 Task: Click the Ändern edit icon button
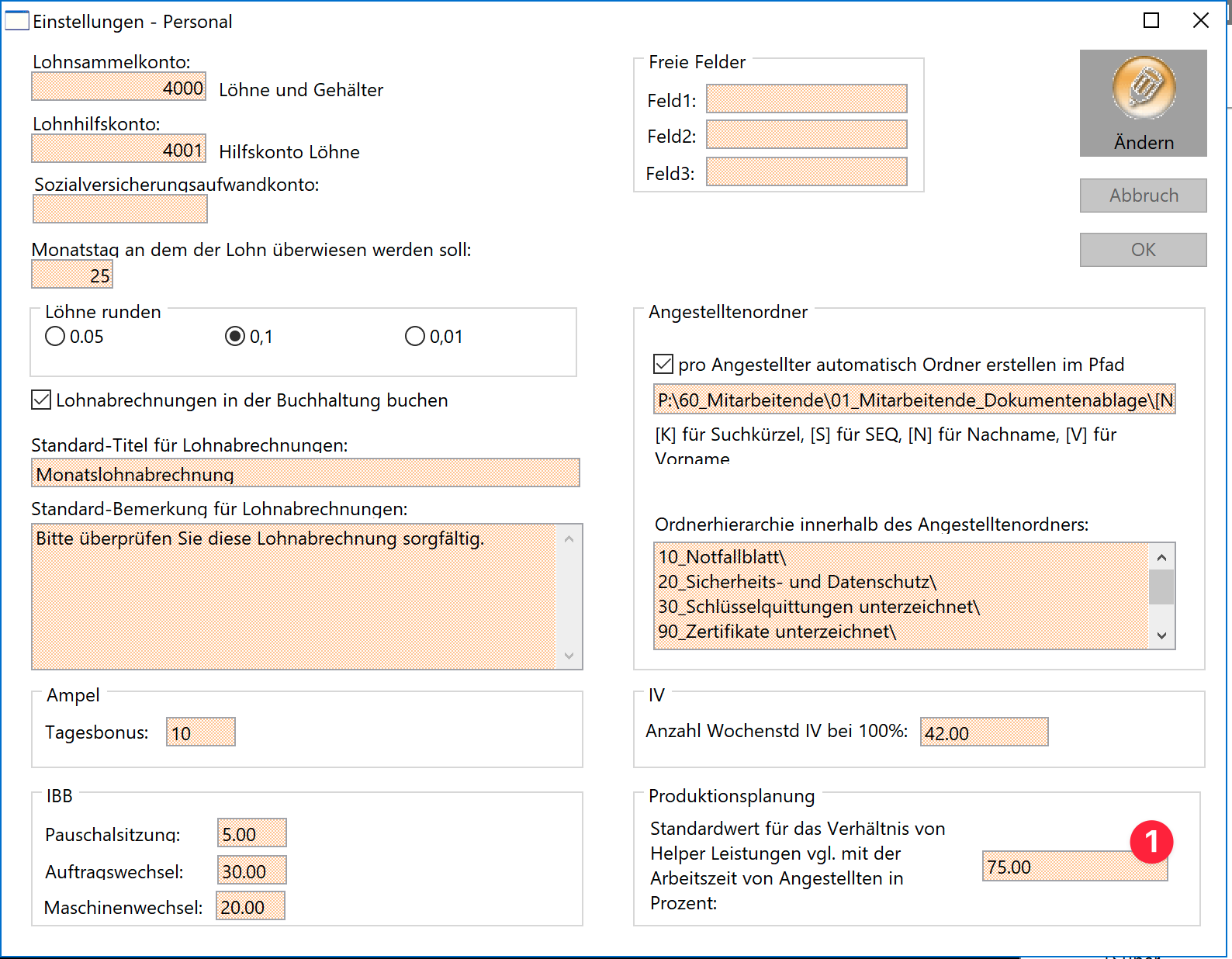(x=1143, y=103)
